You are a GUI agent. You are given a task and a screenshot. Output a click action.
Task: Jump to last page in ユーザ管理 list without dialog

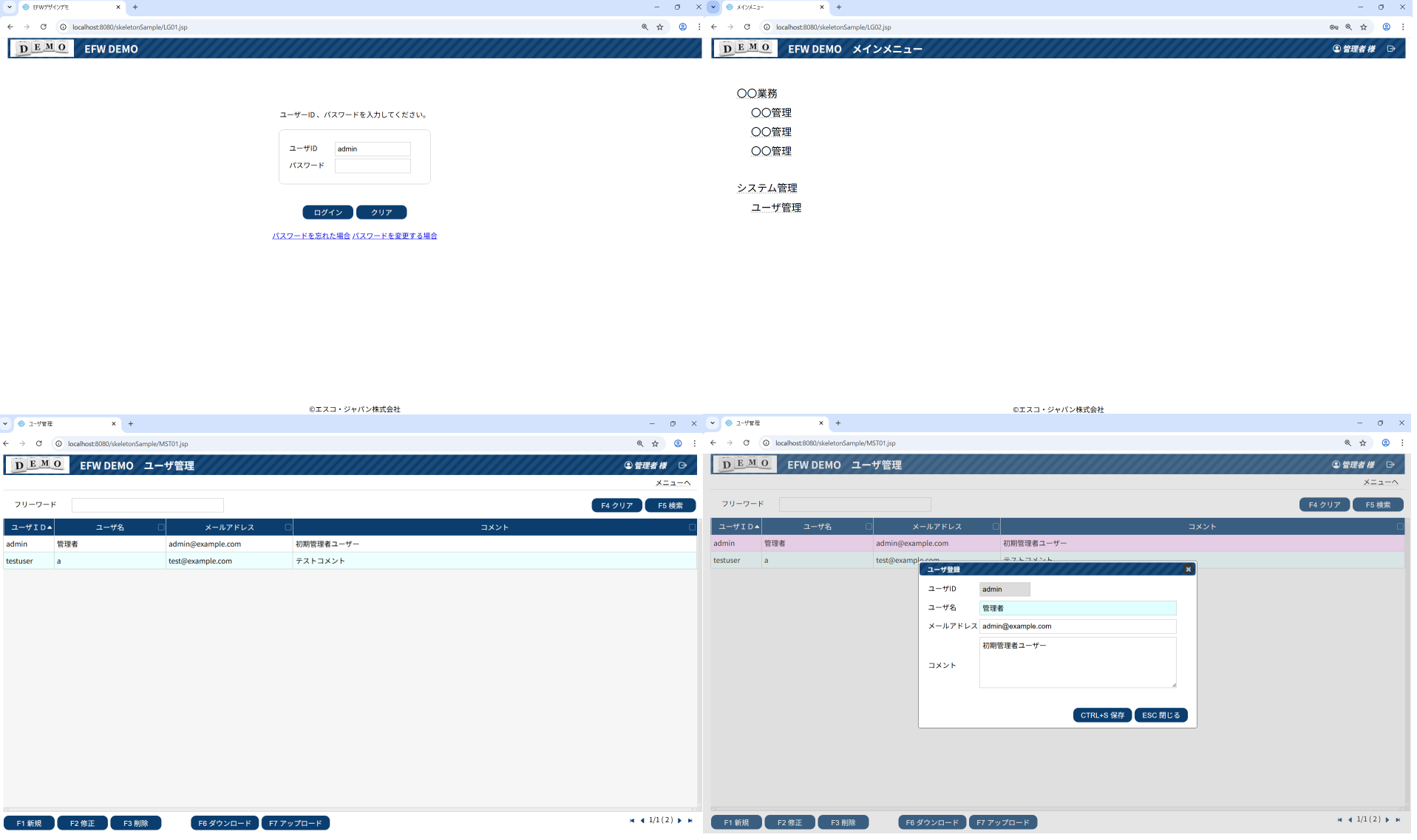[x=690, y=821]
